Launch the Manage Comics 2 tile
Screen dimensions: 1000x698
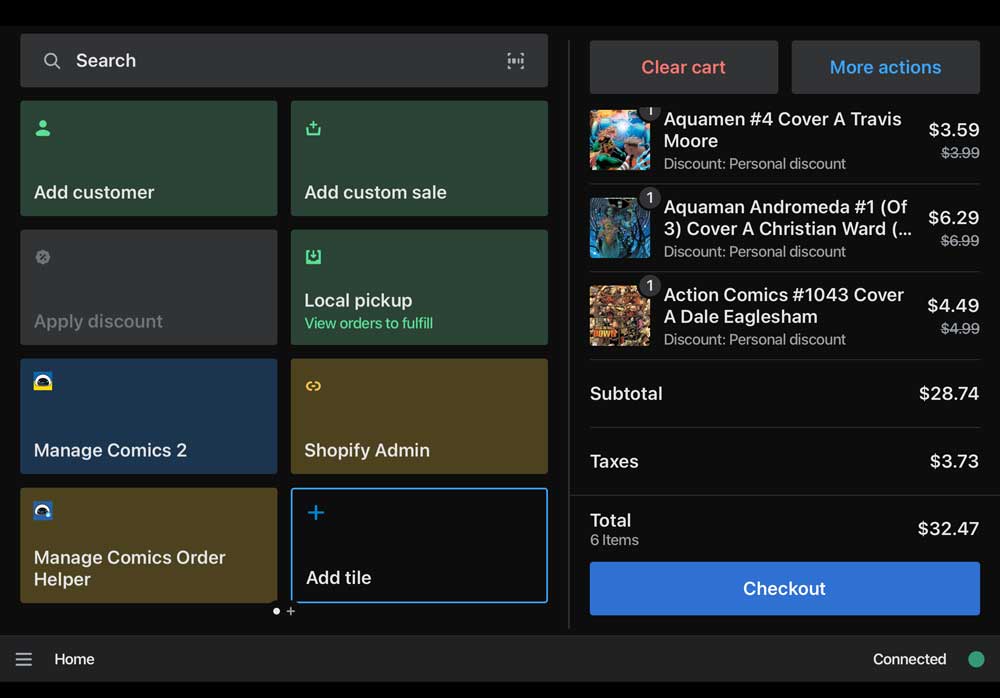(x=149, y=416)
